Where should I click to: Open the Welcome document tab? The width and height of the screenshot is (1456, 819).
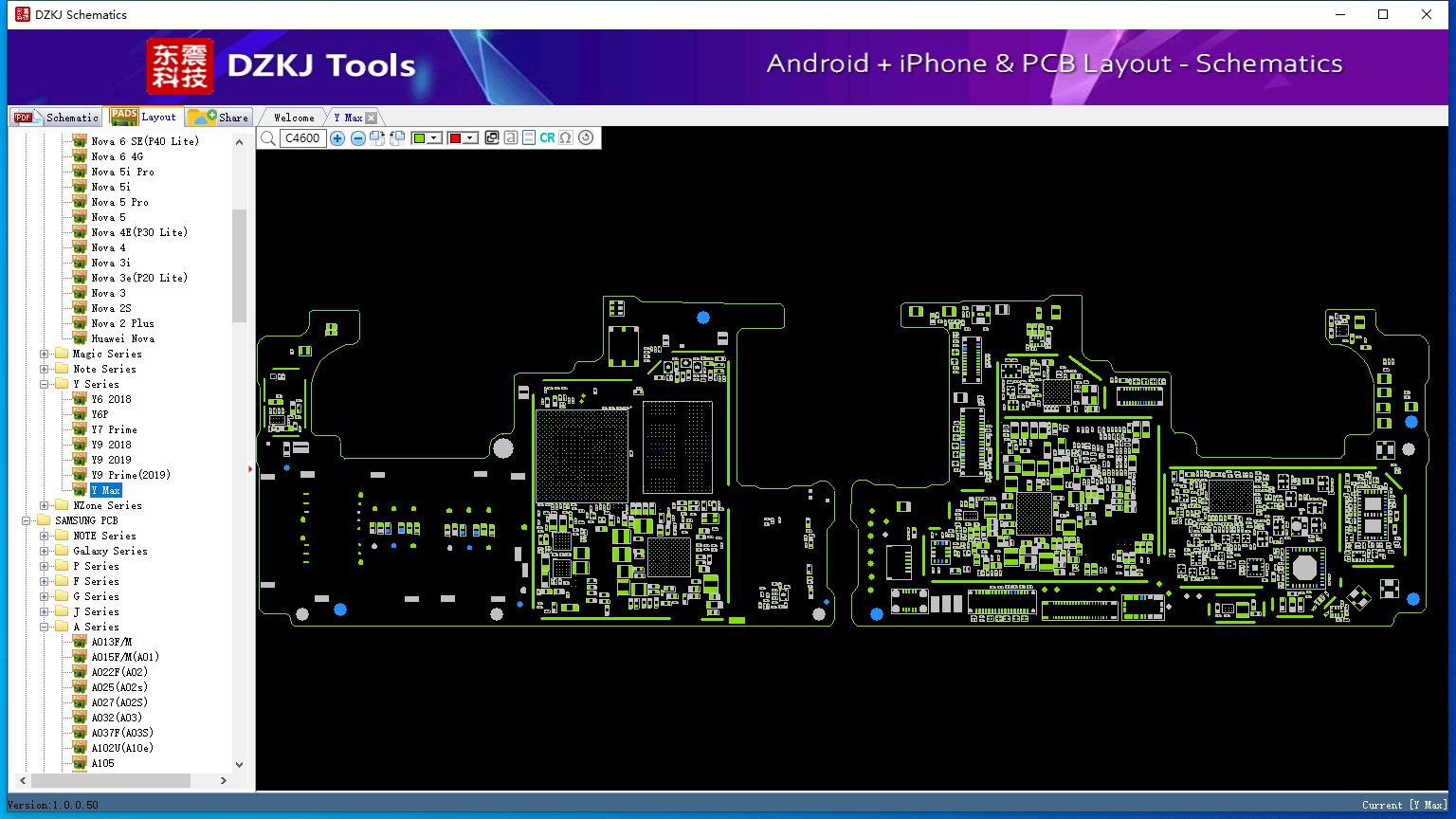pyautogui.click(x=294, y=118)
